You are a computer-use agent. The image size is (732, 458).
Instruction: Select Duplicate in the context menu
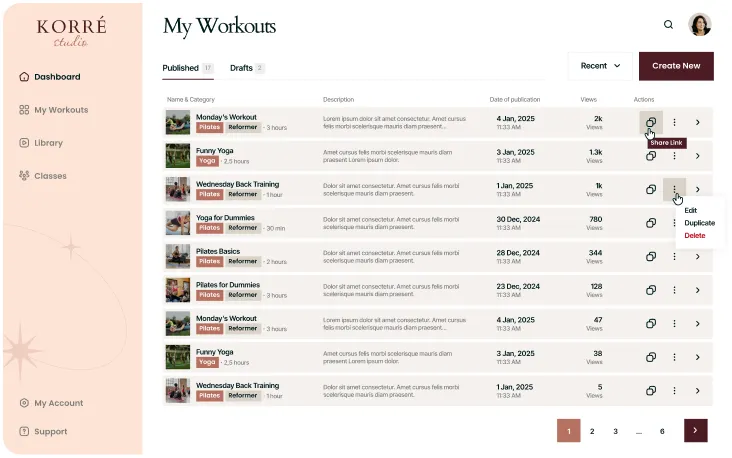[x=699, y=223]
